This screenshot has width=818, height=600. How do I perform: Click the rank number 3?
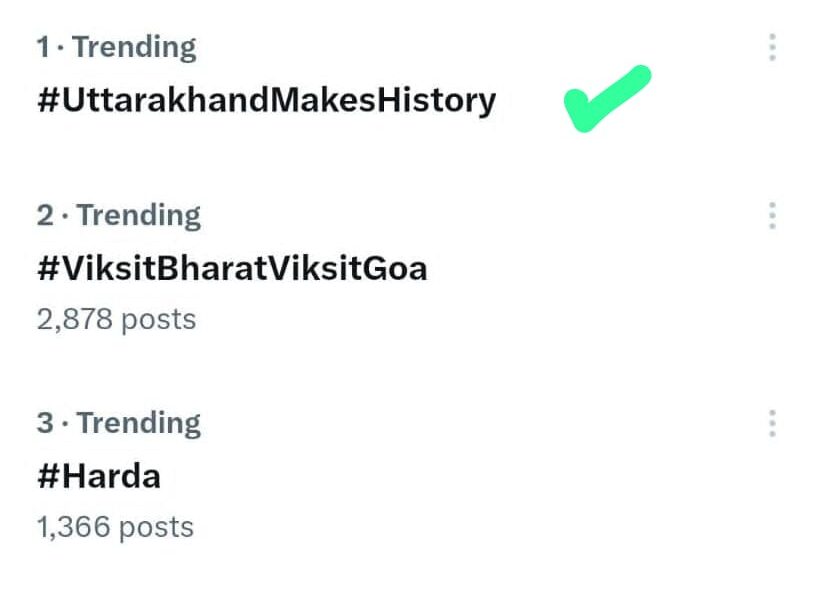45,423
